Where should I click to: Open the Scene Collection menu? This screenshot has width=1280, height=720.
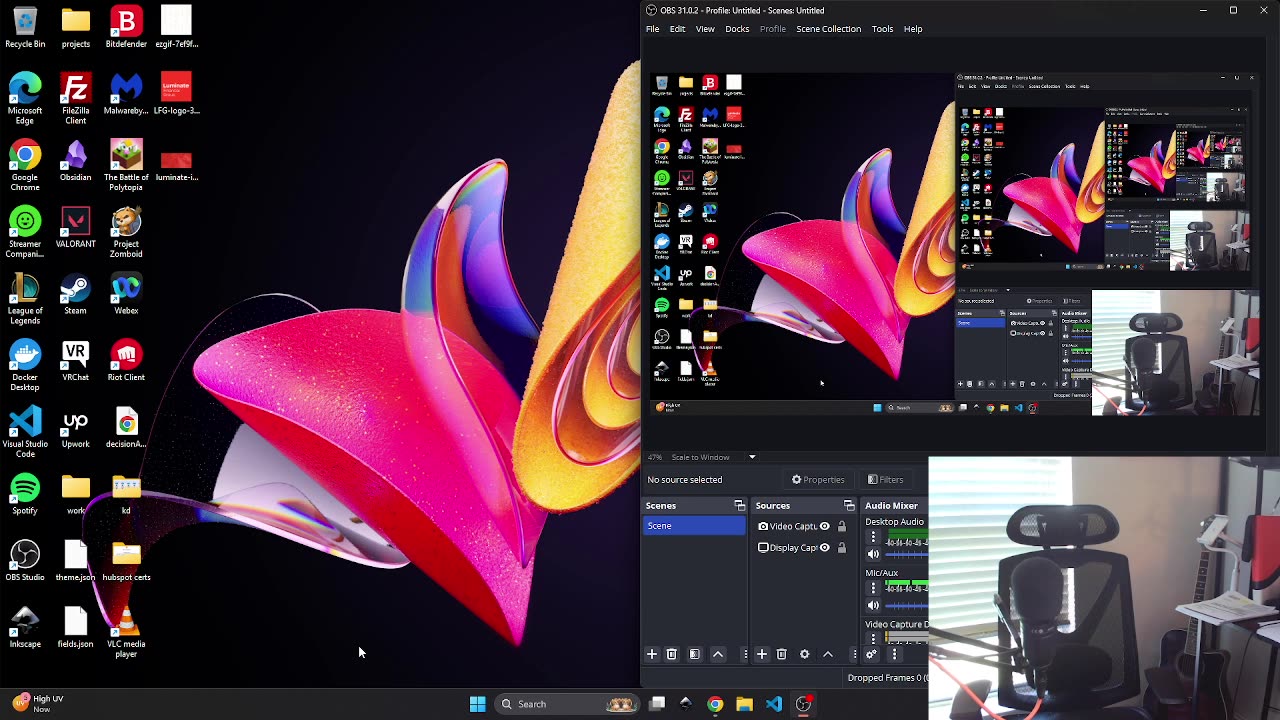pyautogui.click(x=828, y=29)
